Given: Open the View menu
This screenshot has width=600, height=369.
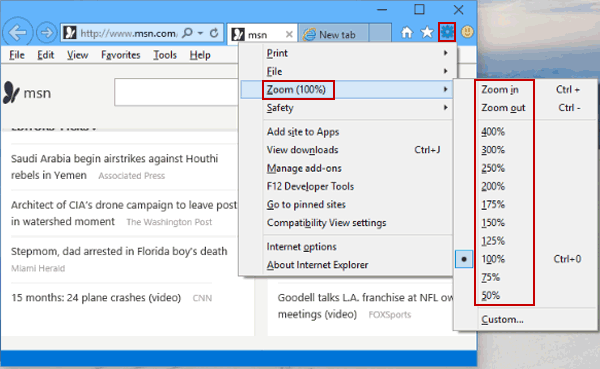Looking at the screenshot, I should (x=78, y=55).
